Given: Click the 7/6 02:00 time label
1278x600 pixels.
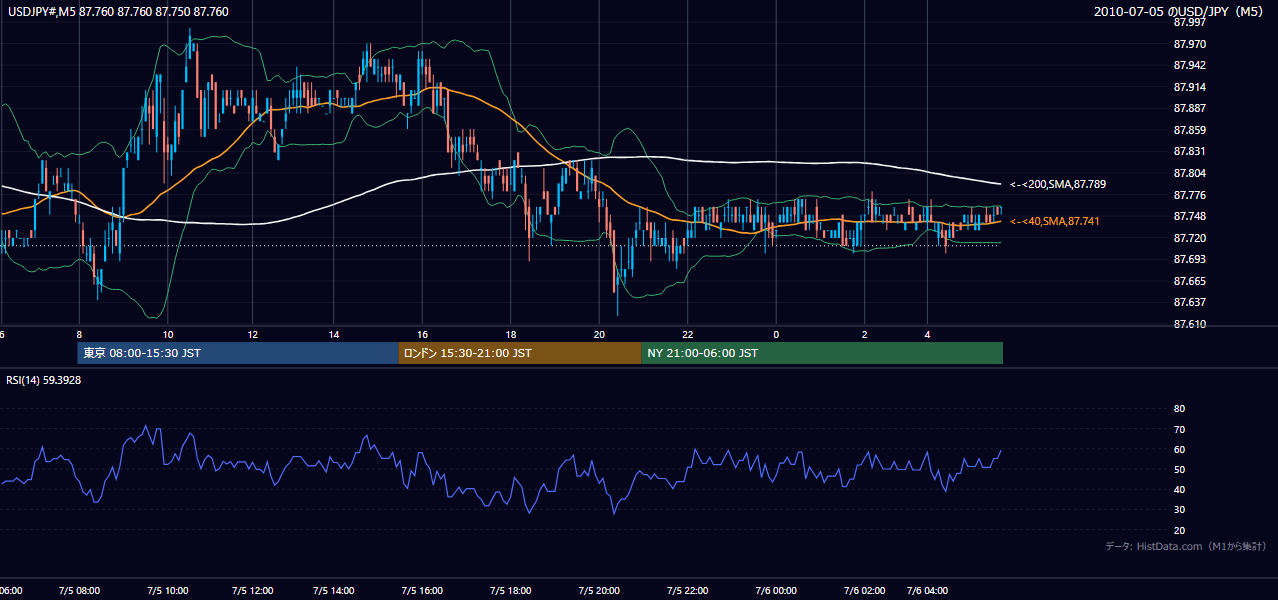Looking at the screenshot, I should (865, 591).
